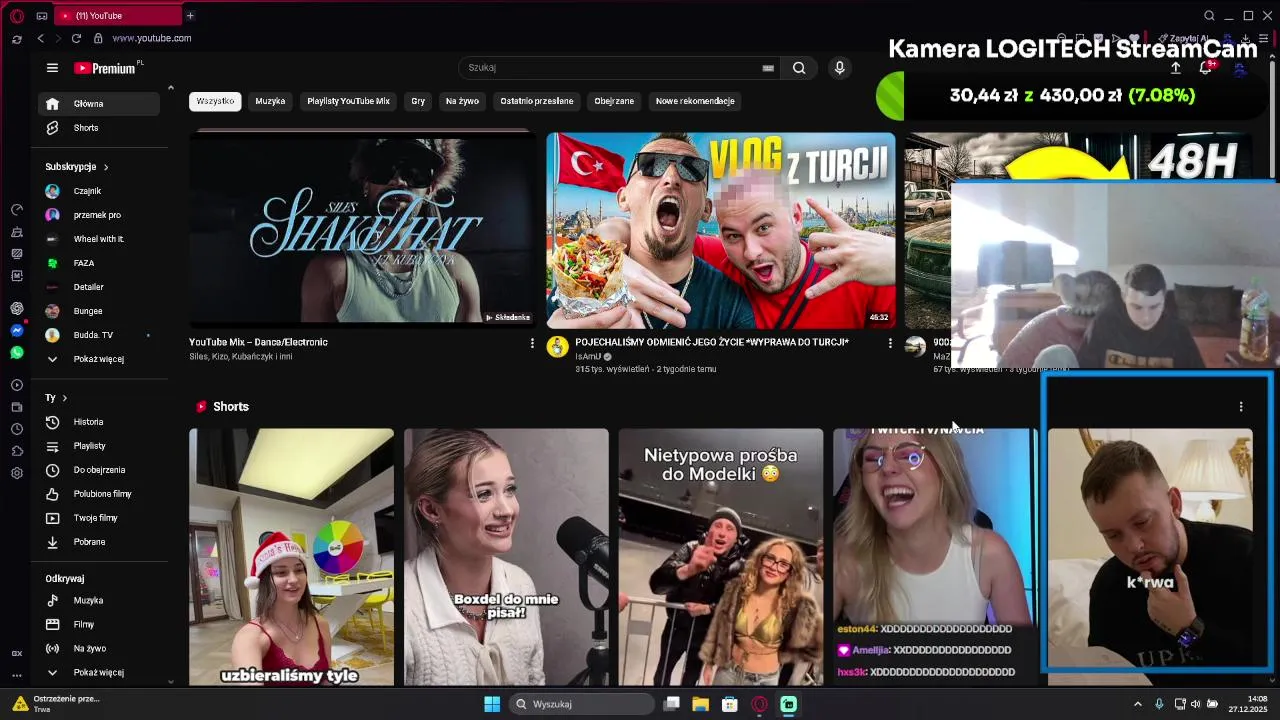Click the site lock icon in address bar
The height and width of the screenshot is (720, 1280).
(97, 38)
